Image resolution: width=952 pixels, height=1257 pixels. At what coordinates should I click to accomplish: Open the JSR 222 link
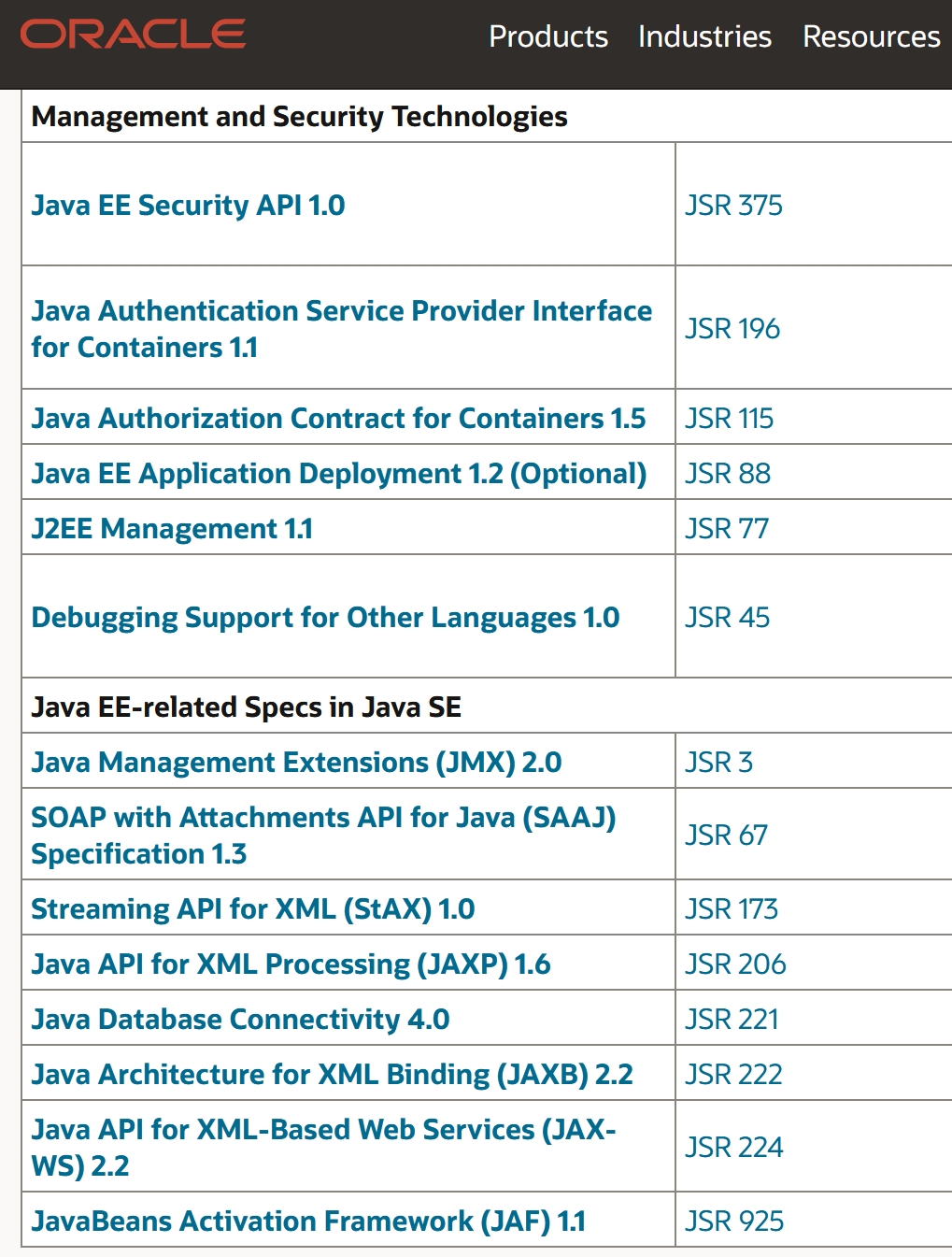tap(733, 1074)
